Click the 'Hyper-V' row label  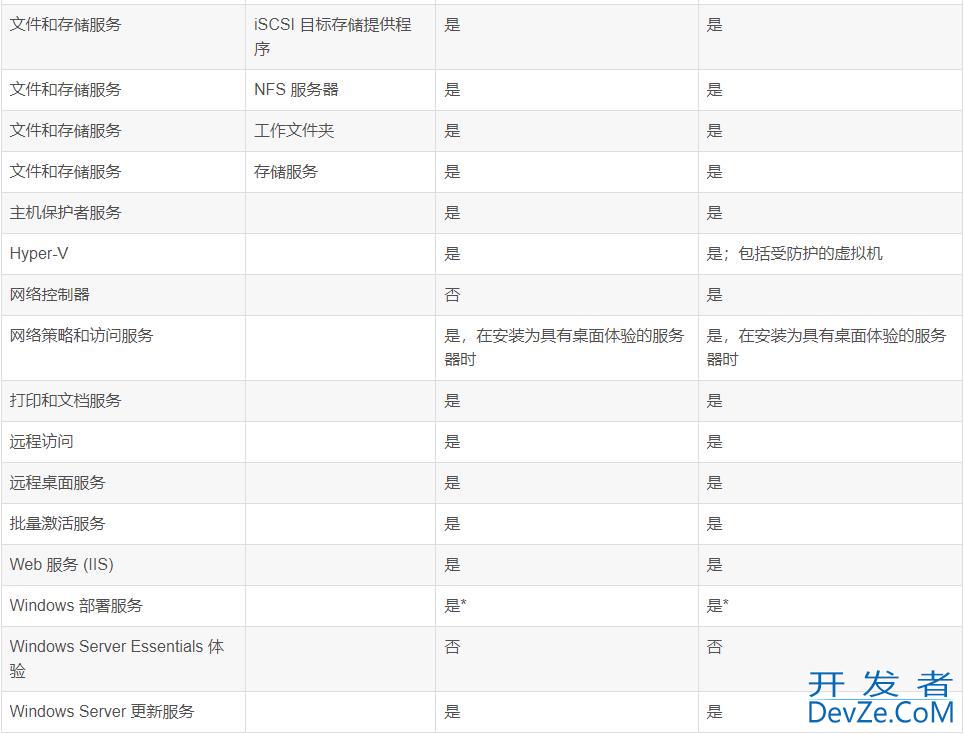[x=39, y=253]
